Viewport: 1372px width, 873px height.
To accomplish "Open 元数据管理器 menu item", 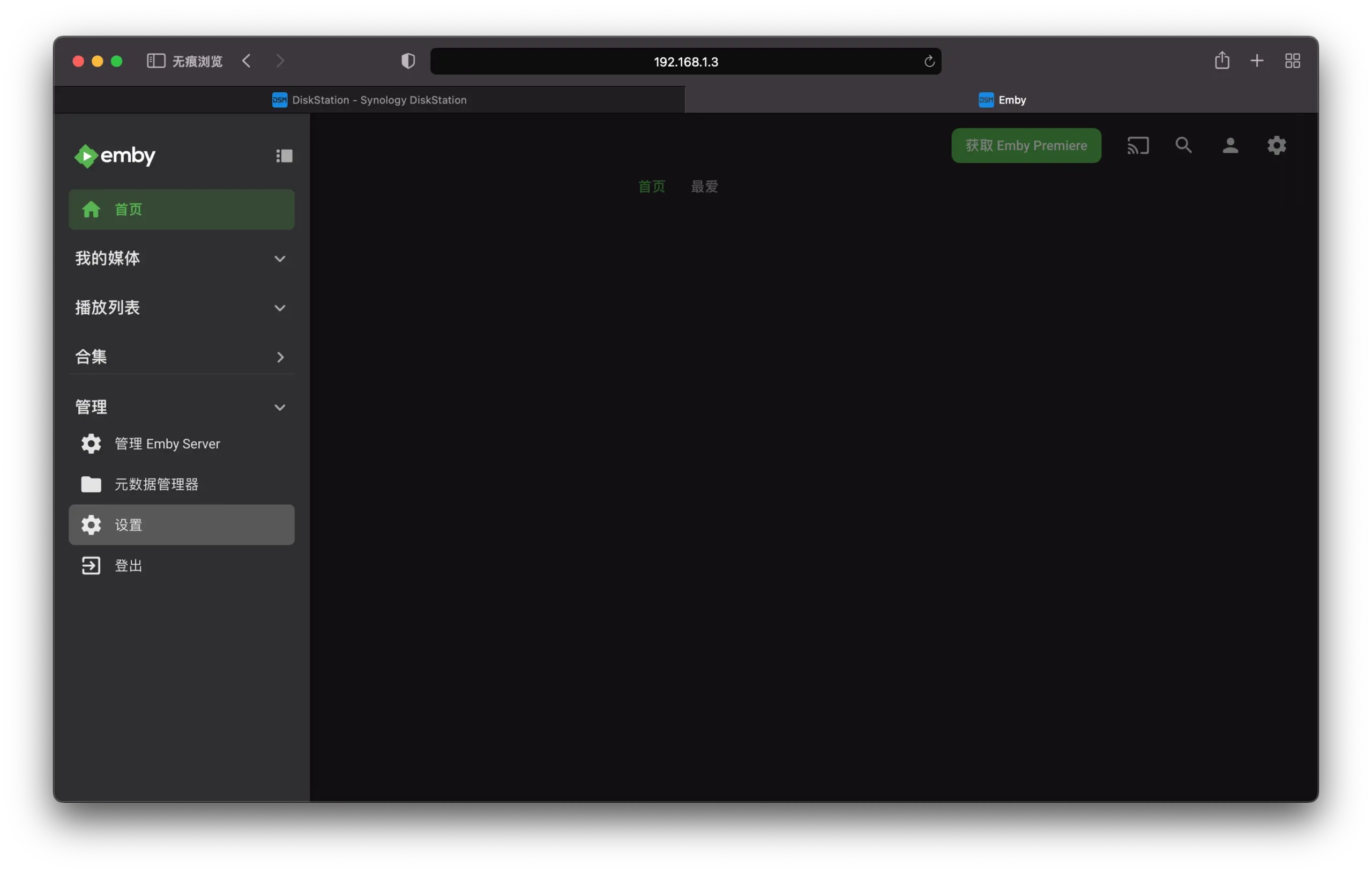I will click(x=182, y=484).
